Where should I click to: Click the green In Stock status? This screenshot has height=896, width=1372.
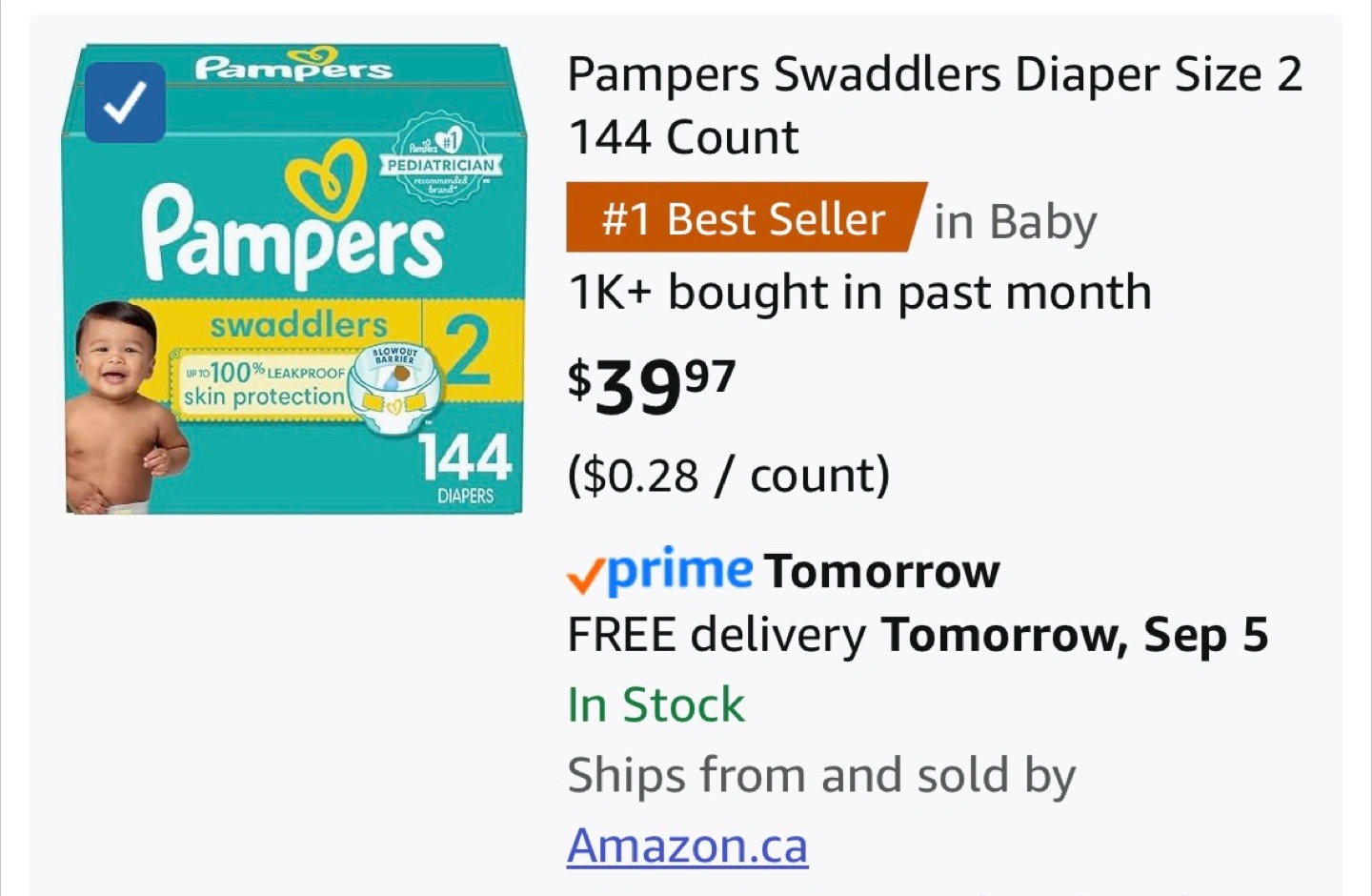coord(656,705)
